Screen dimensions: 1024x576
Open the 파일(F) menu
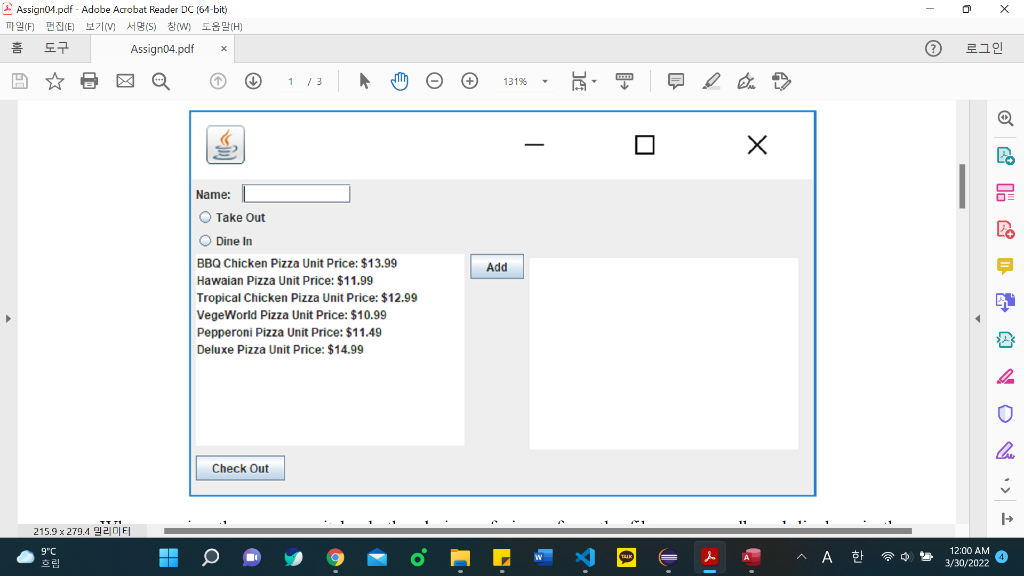click(x=20, y=26)
